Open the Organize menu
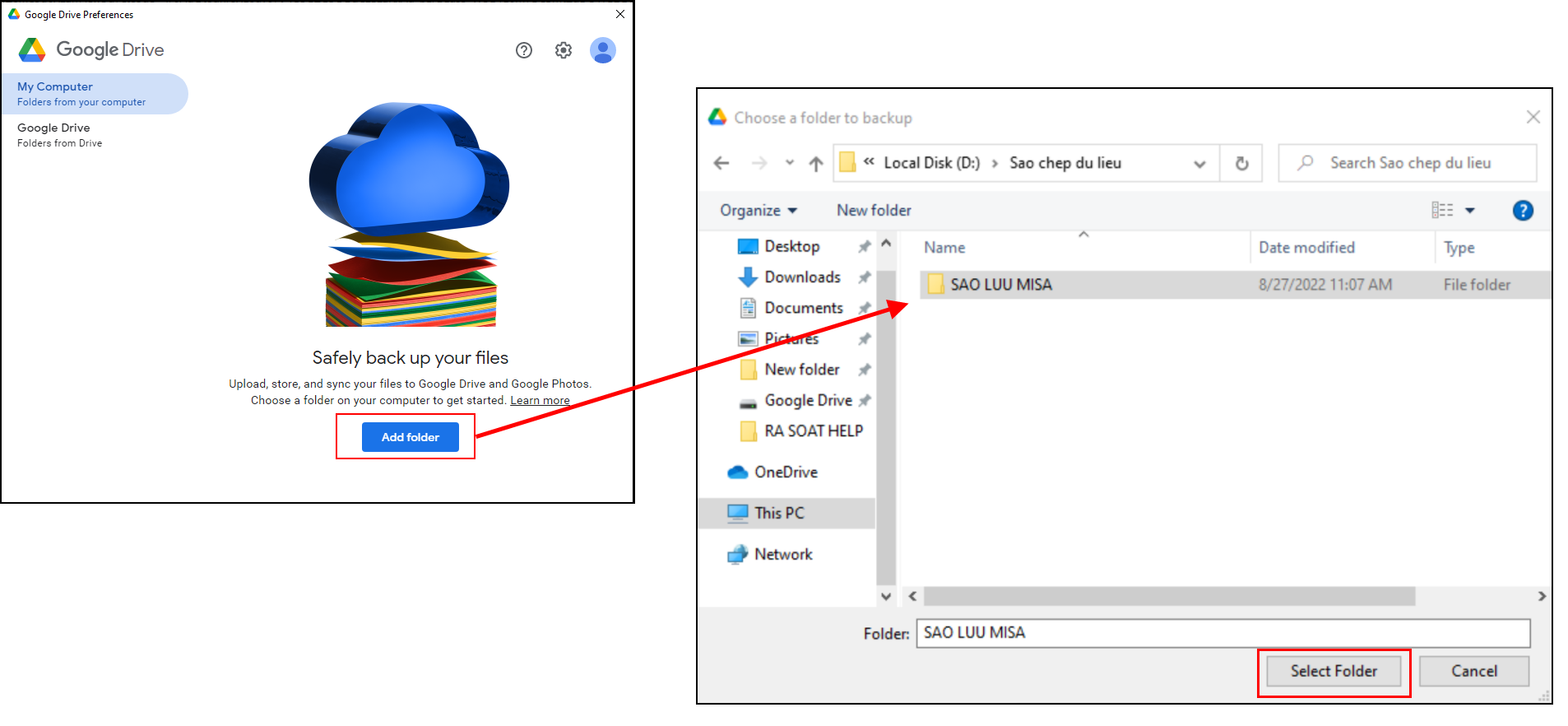The image size is (1568, 726). pos(758,211)
